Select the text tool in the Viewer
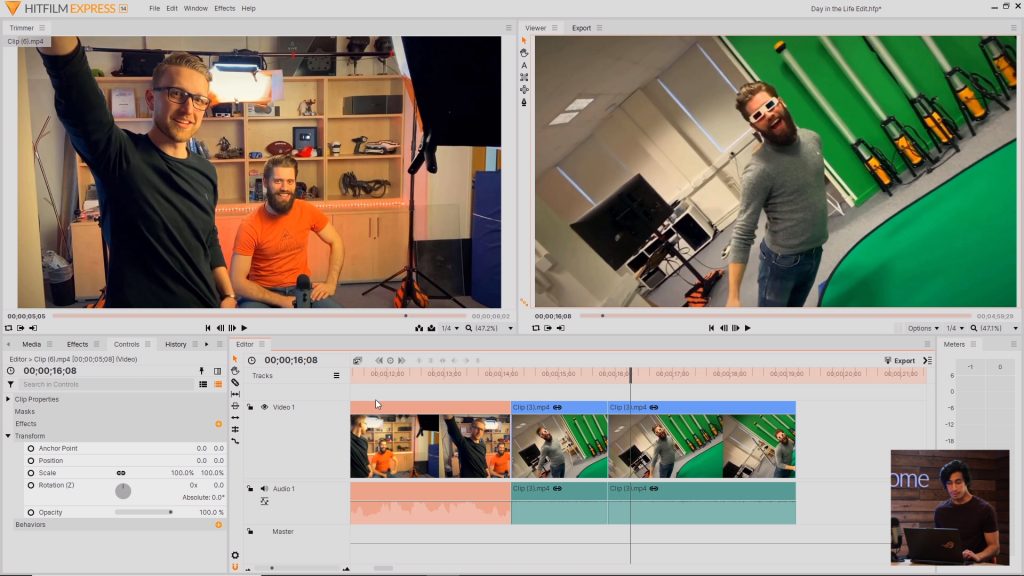 (524, 65)
